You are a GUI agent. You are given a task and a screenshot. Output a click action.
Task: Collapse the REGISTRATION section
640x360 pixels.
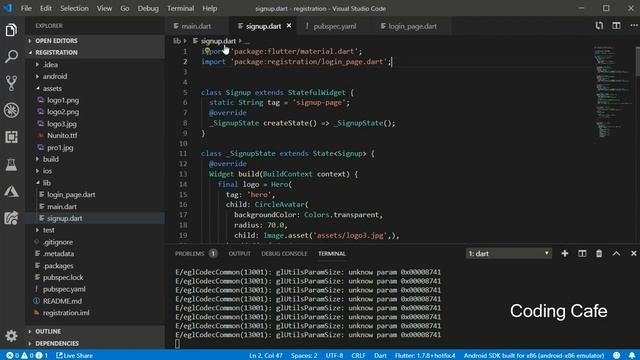click(x=95, y=52)
